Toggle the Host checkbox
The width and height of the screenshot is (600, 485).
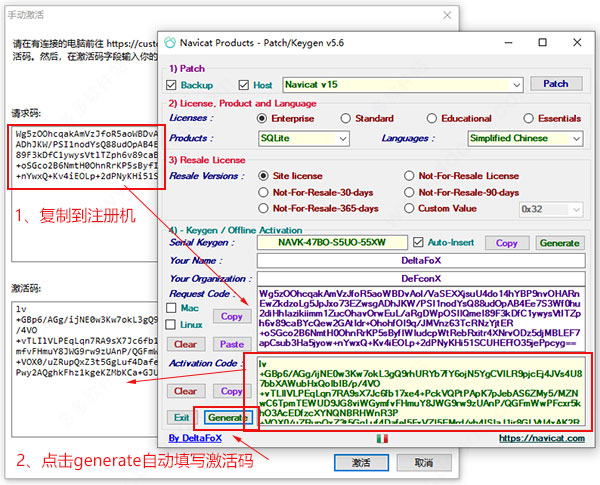click(x=243, y=85)
